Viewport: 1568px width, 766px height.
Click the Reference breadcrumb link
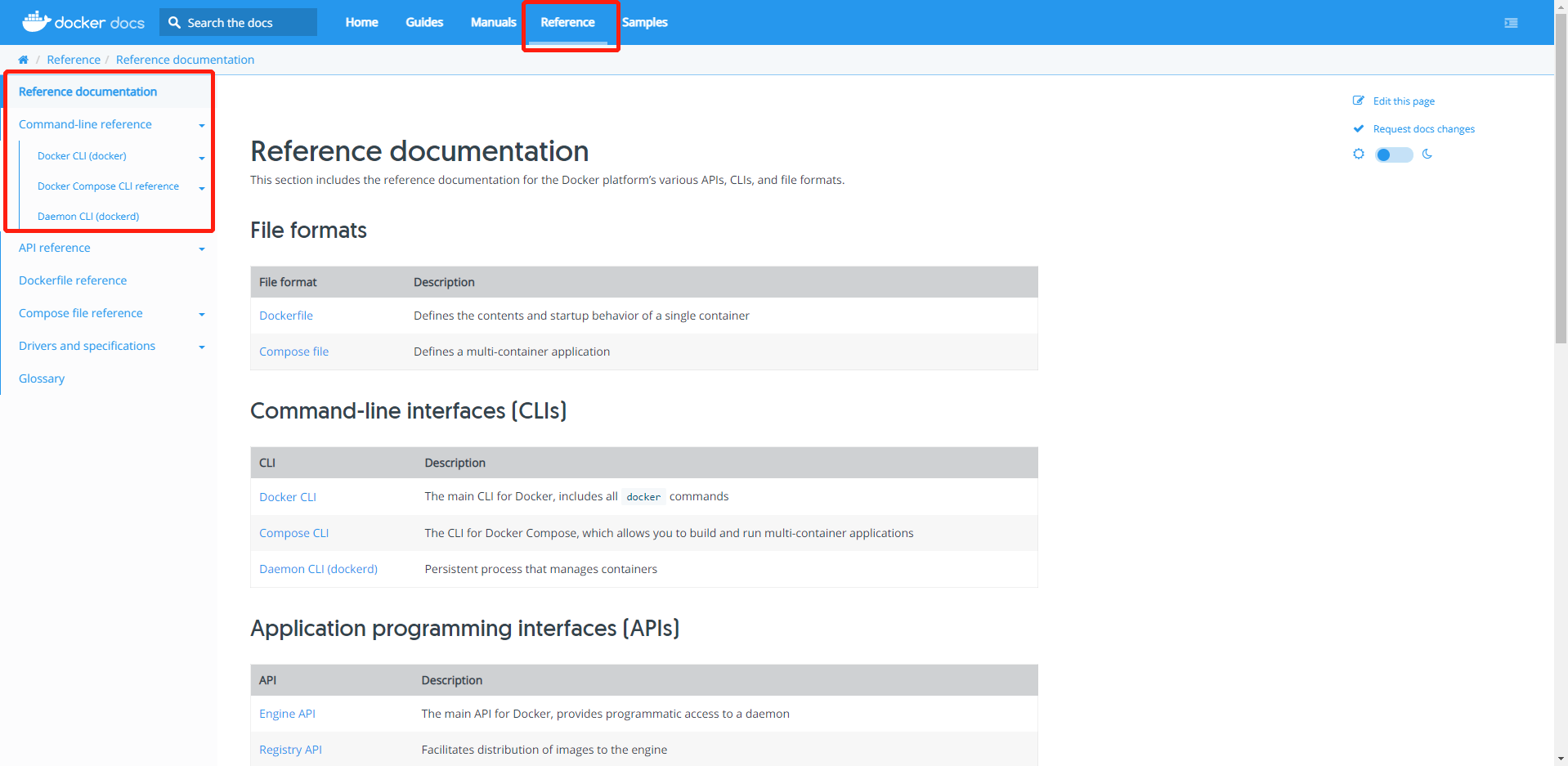click(x=74, y=60)
